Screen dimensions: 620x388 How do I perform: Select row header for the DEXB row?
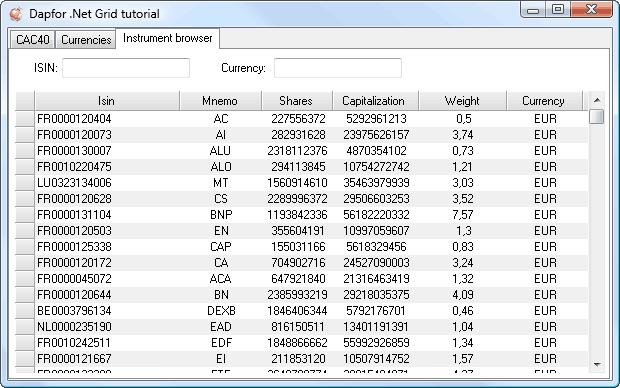tap(25, 311)
